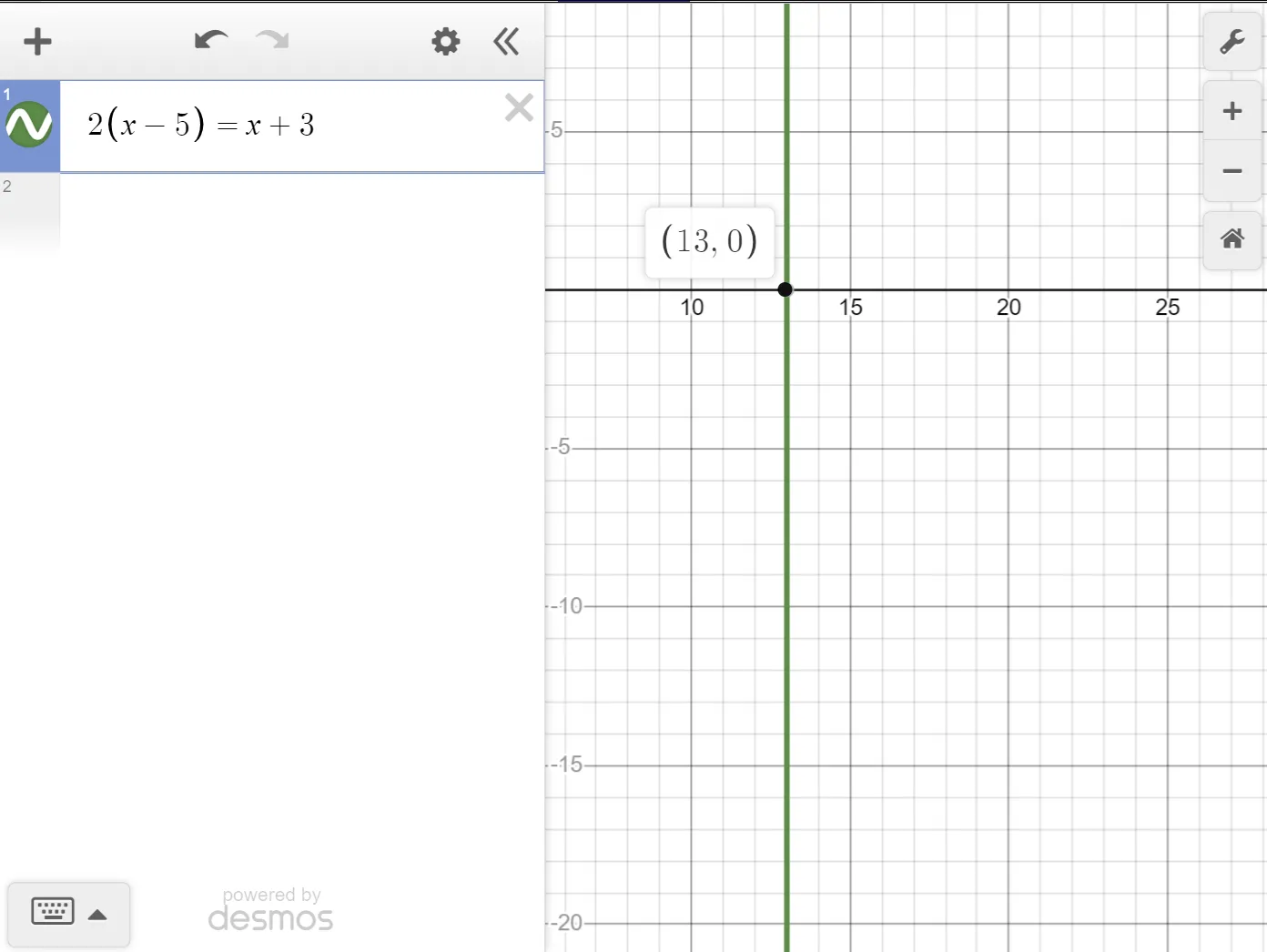Open graph settings wrench
Viewport: 1267px width, 952px height.
point(1232,42)
